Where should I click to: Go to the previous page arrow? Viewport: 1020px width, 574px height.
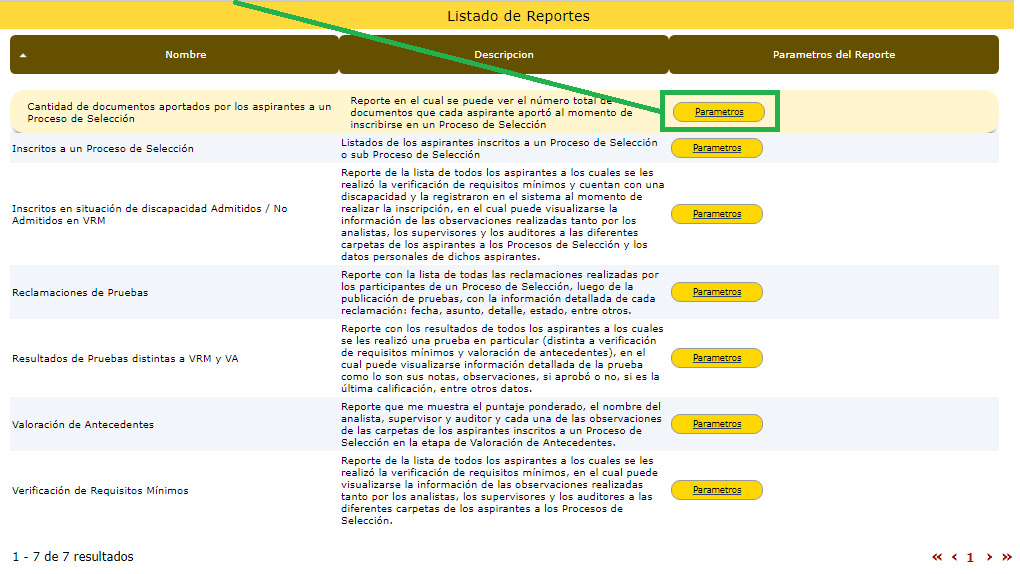point(954,557)
